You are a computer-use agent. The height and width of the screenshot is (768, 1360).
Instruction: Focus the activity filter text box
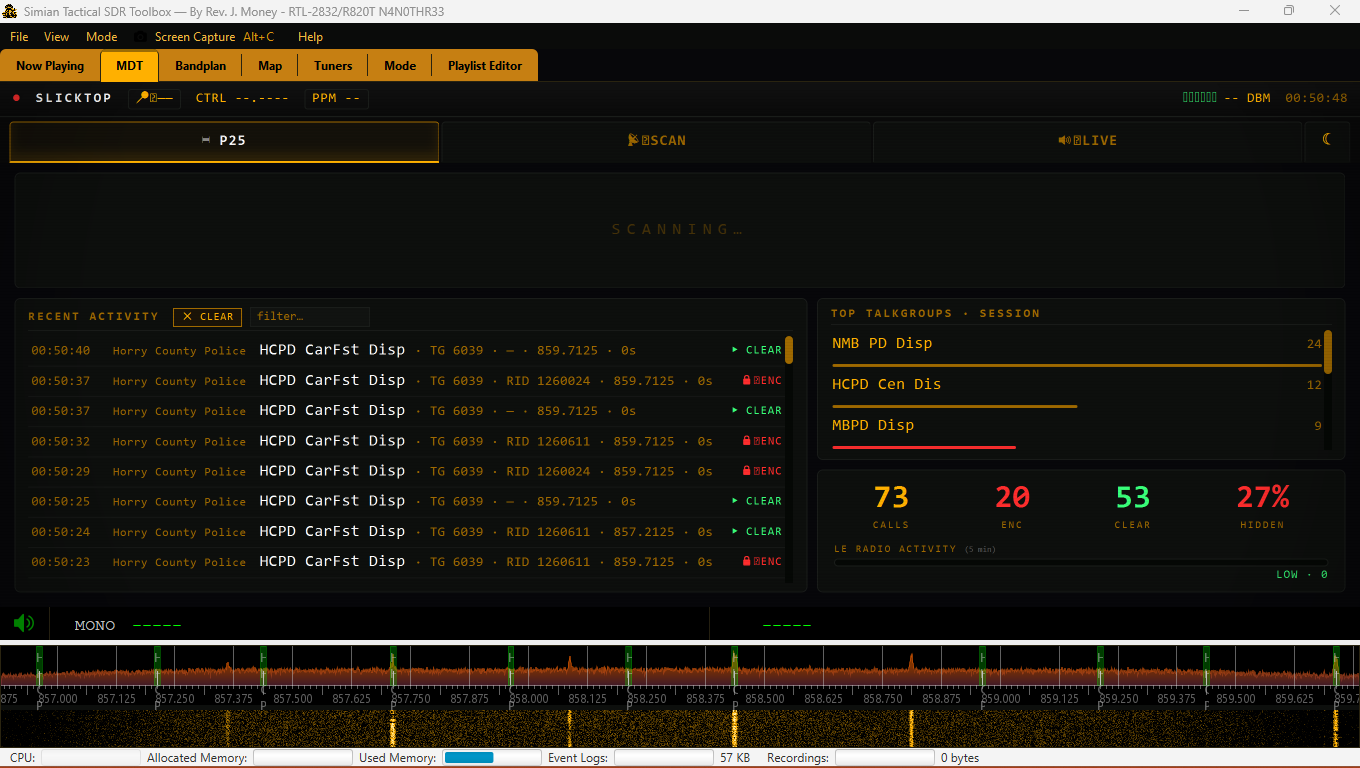click(x=310, y=317)
